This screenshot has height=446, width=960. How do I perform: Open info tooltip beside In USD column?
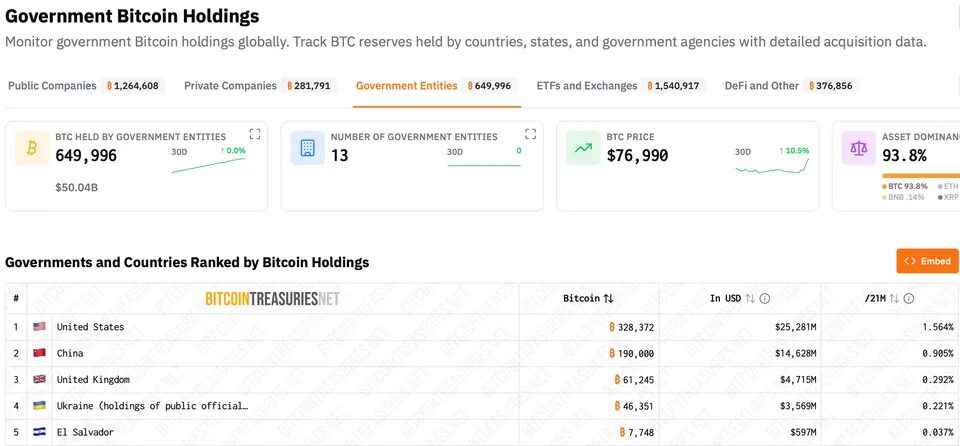click(x=765, y=298)
